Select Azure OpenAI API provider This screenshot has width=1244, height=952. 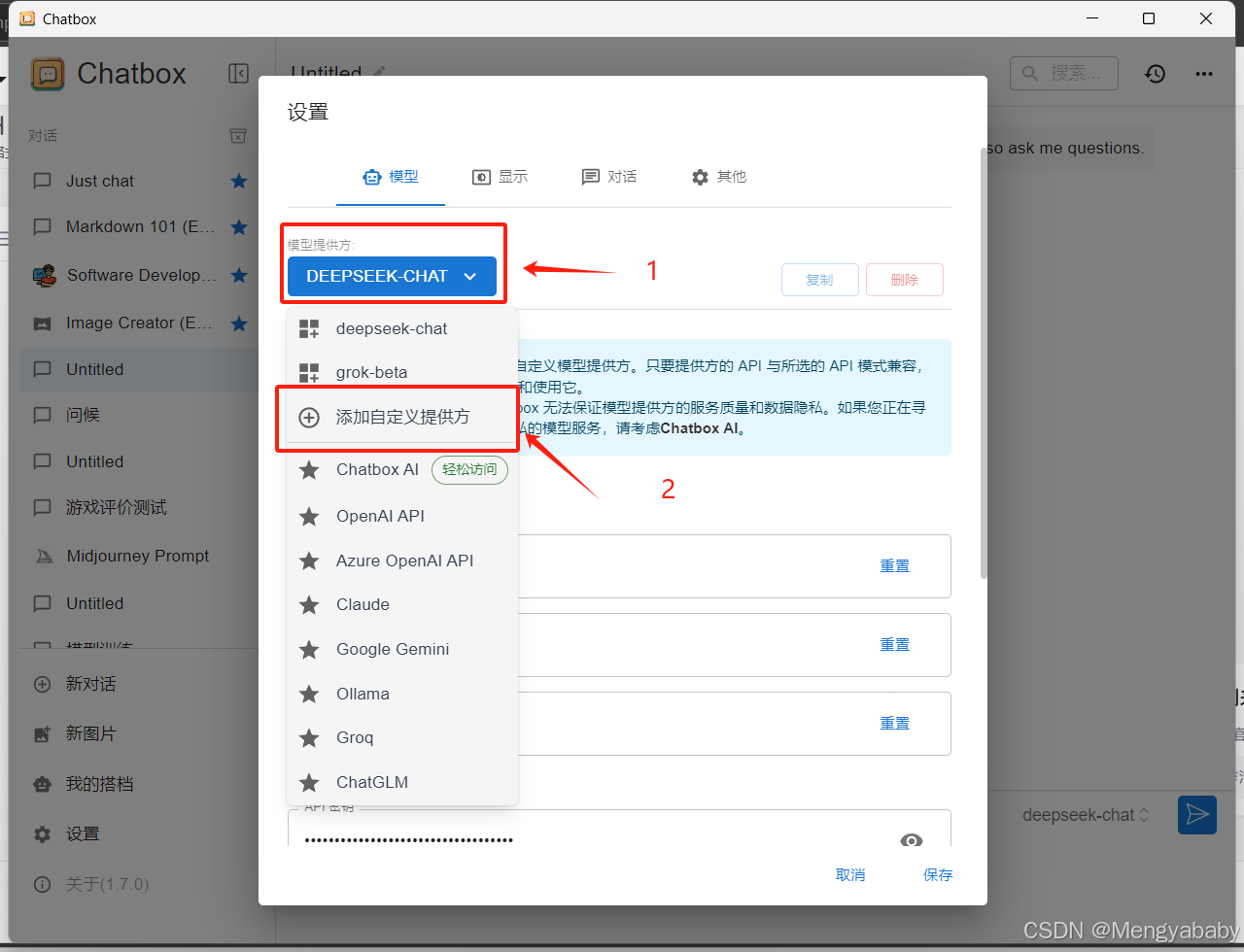(402, 561)
